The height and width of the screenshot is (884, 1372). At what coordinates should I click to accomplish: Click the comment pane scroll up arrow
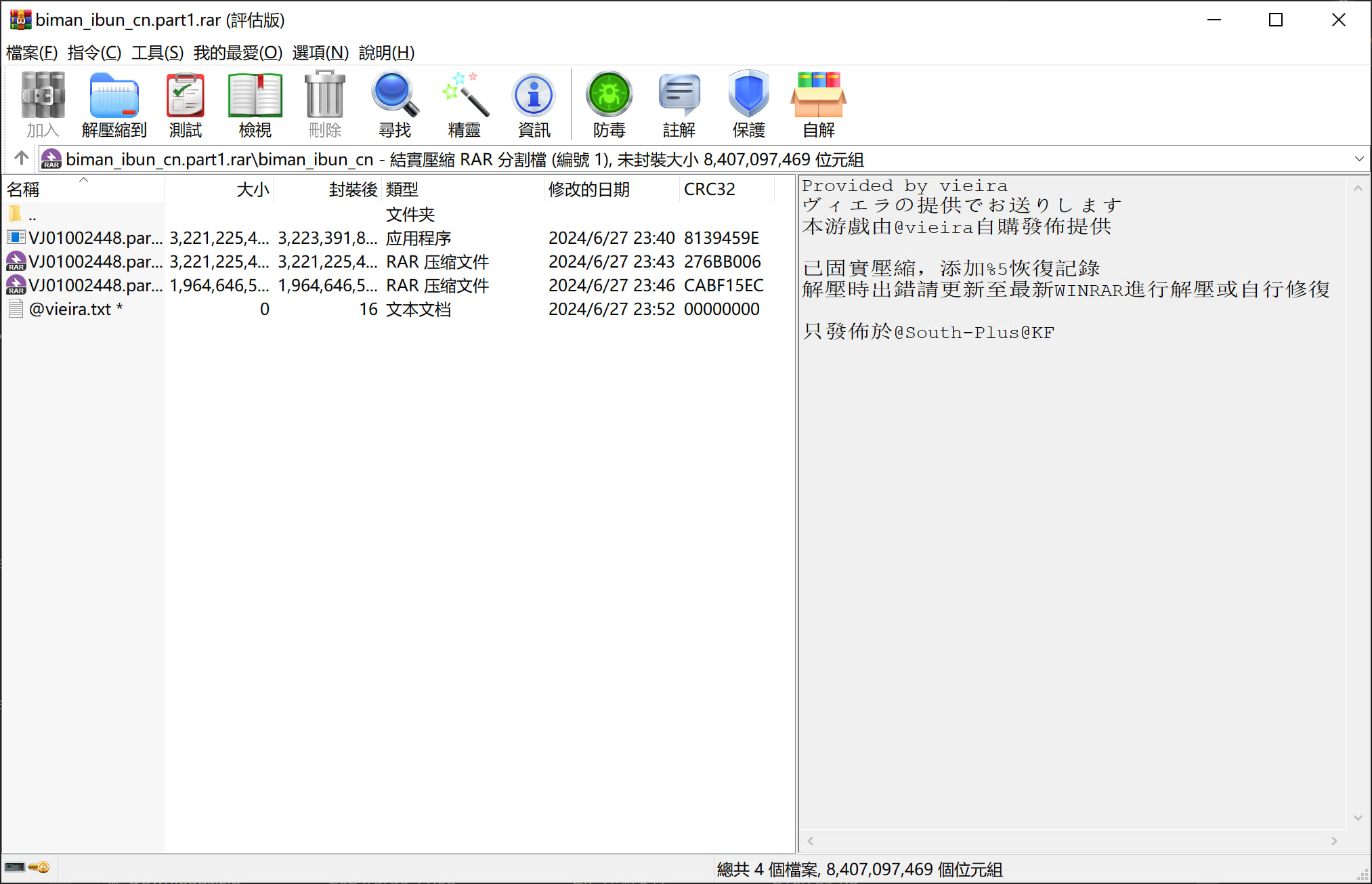1358,188
